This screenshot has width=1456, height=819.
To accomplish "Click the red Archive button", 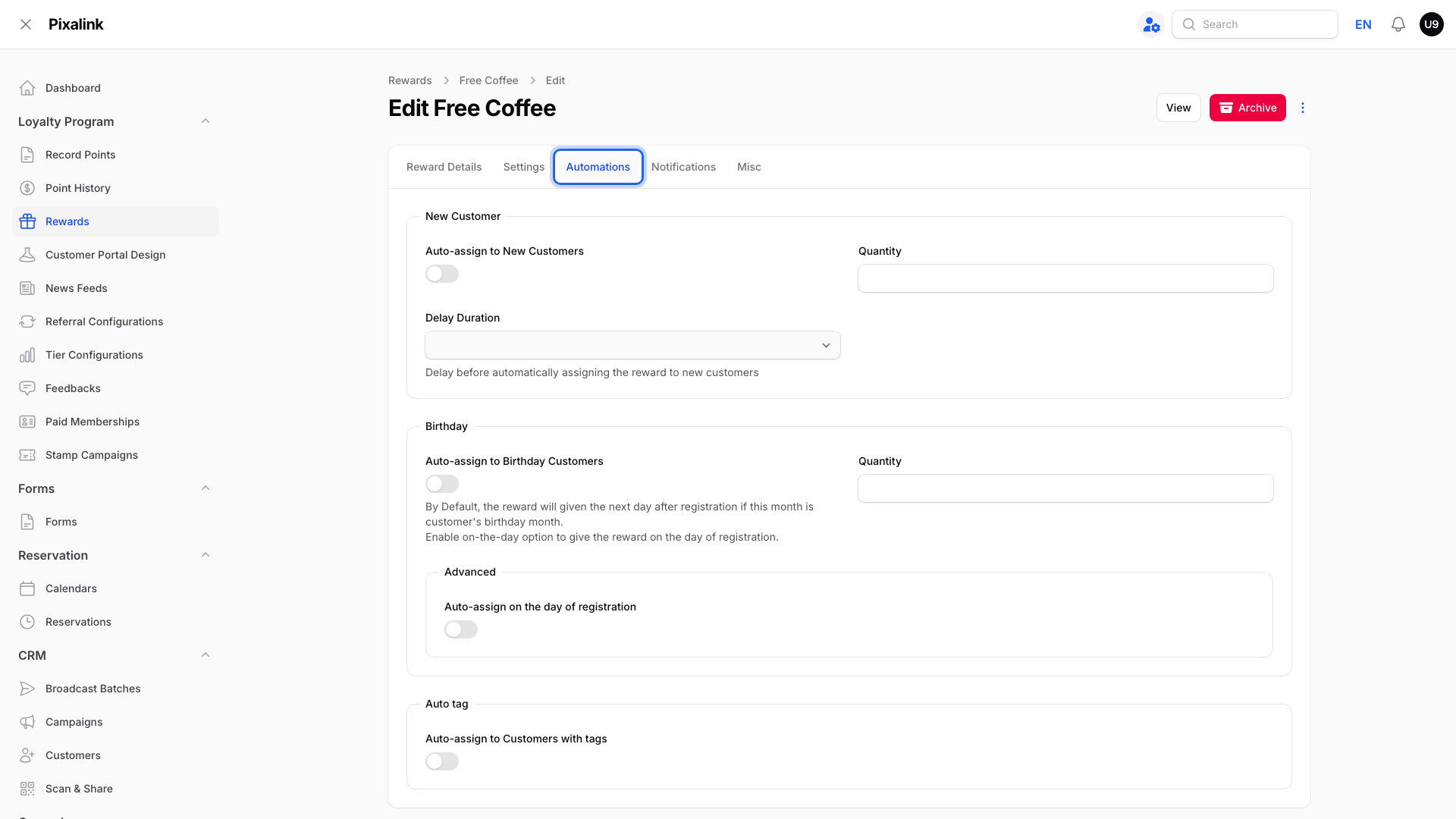I will [x=1247, y=108].
